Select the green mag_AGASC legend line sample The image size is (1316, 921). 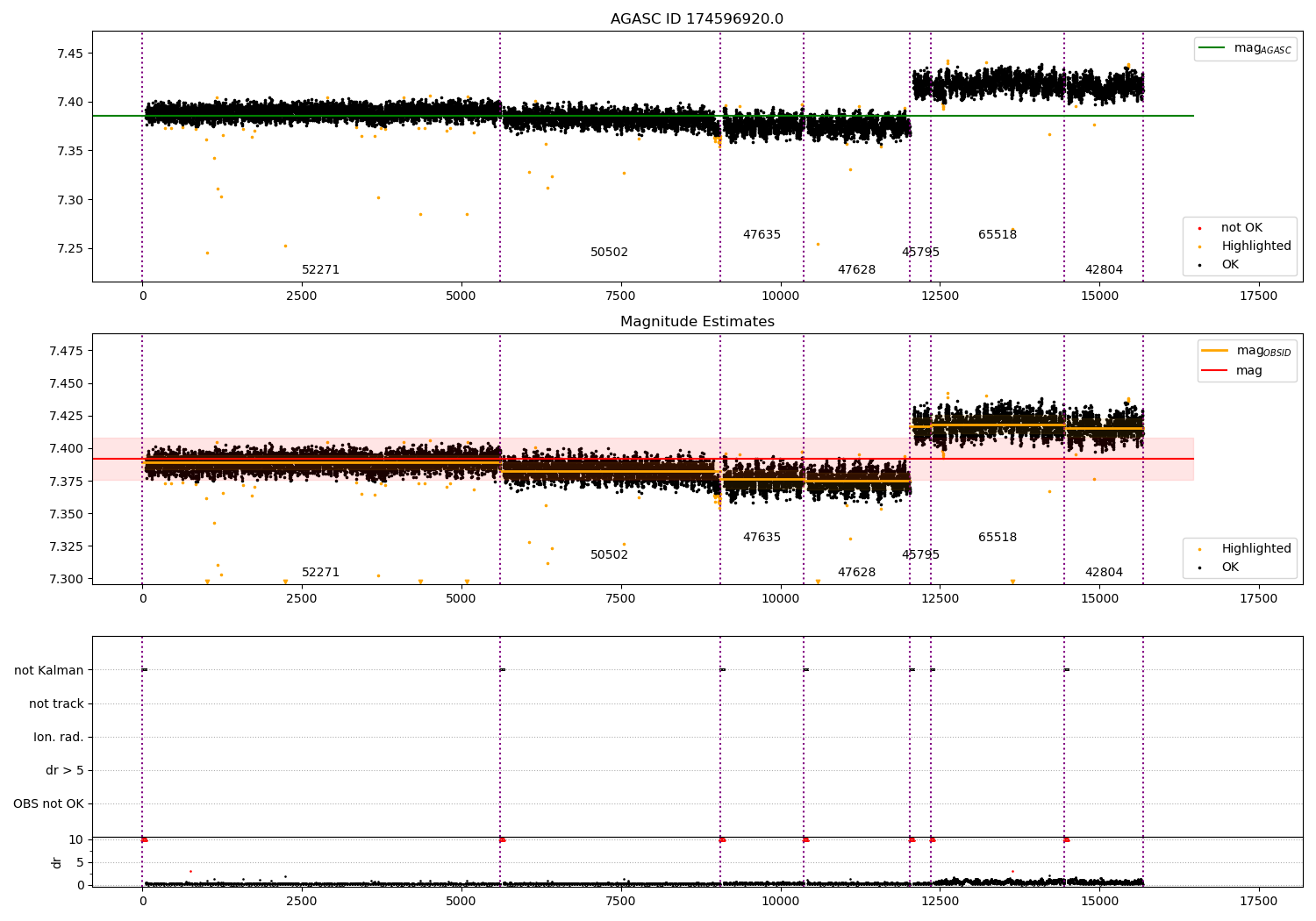[x=1212, y=48]
